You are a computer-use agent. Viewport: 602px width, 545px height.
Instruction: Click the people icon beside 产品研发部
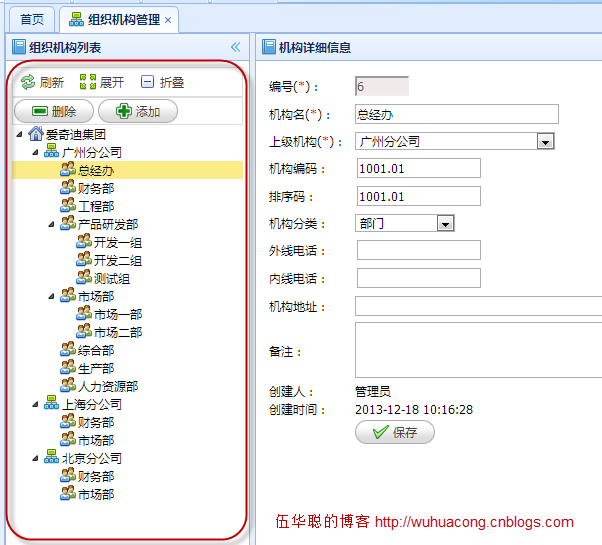68,223
